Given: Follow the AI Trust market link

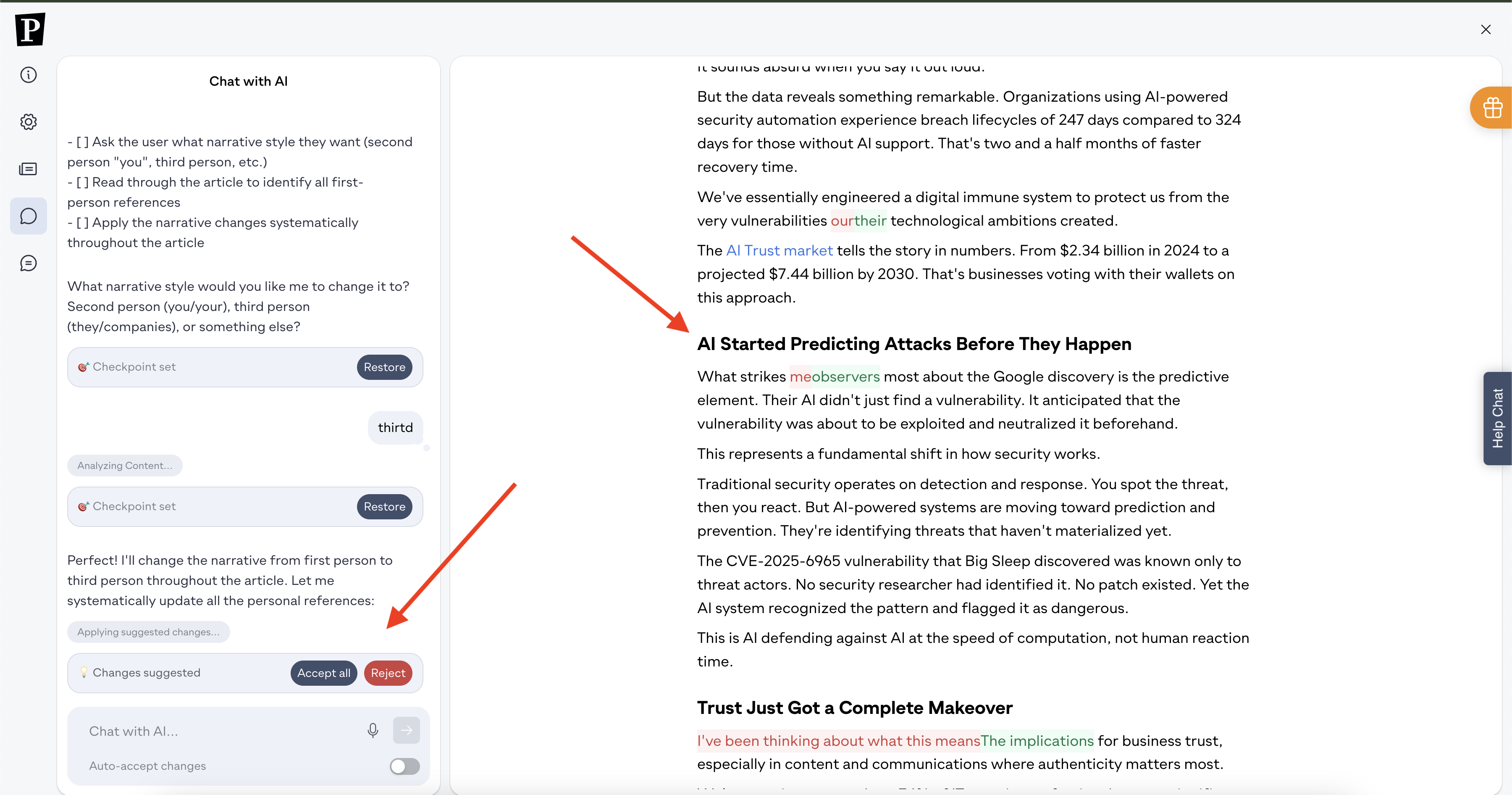Looking at the screenshot, I should pos(780,251).
